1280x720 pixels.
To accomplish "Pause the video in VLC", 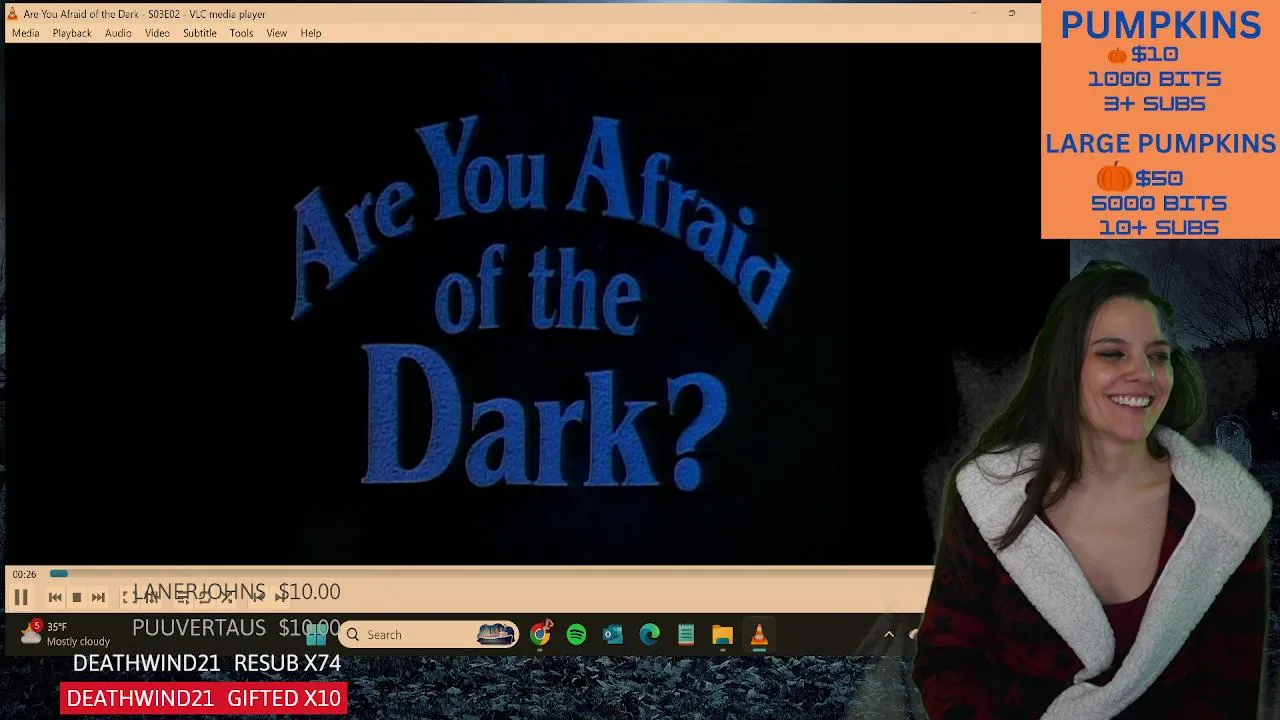I will click(20, 597).
